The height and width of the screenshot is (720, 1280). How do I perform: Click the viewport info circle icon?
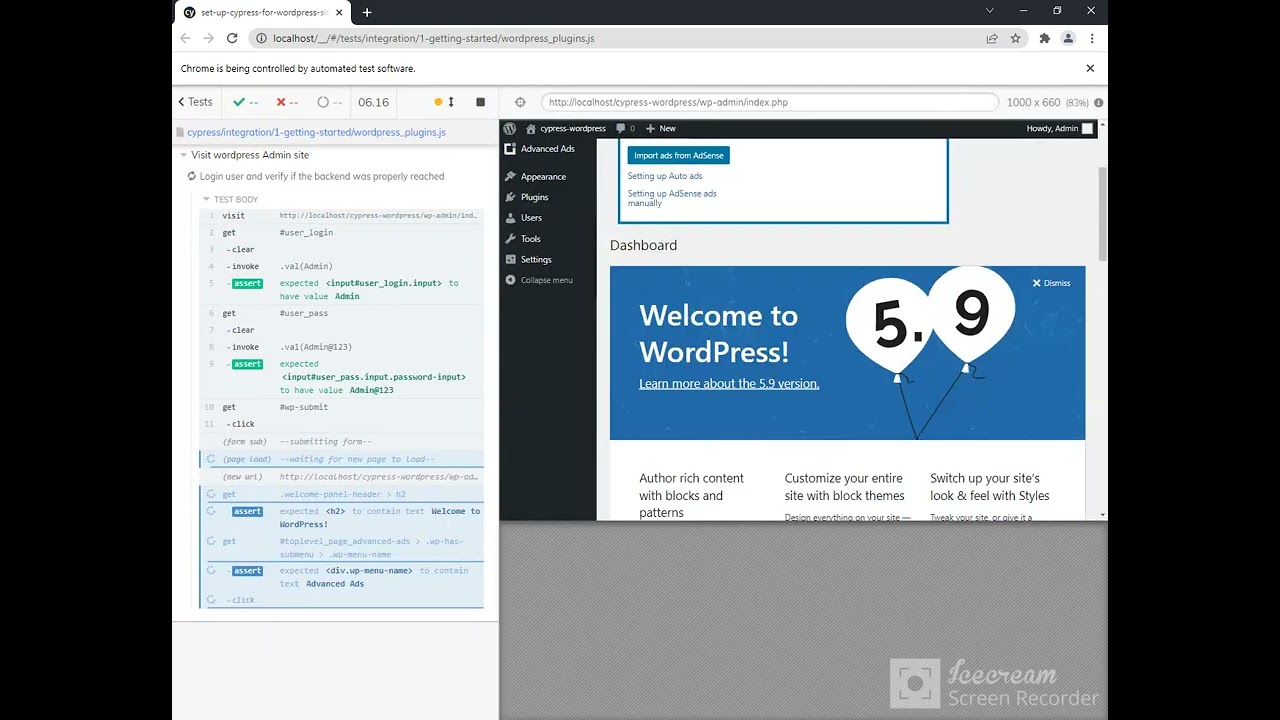pos(1099,102)
